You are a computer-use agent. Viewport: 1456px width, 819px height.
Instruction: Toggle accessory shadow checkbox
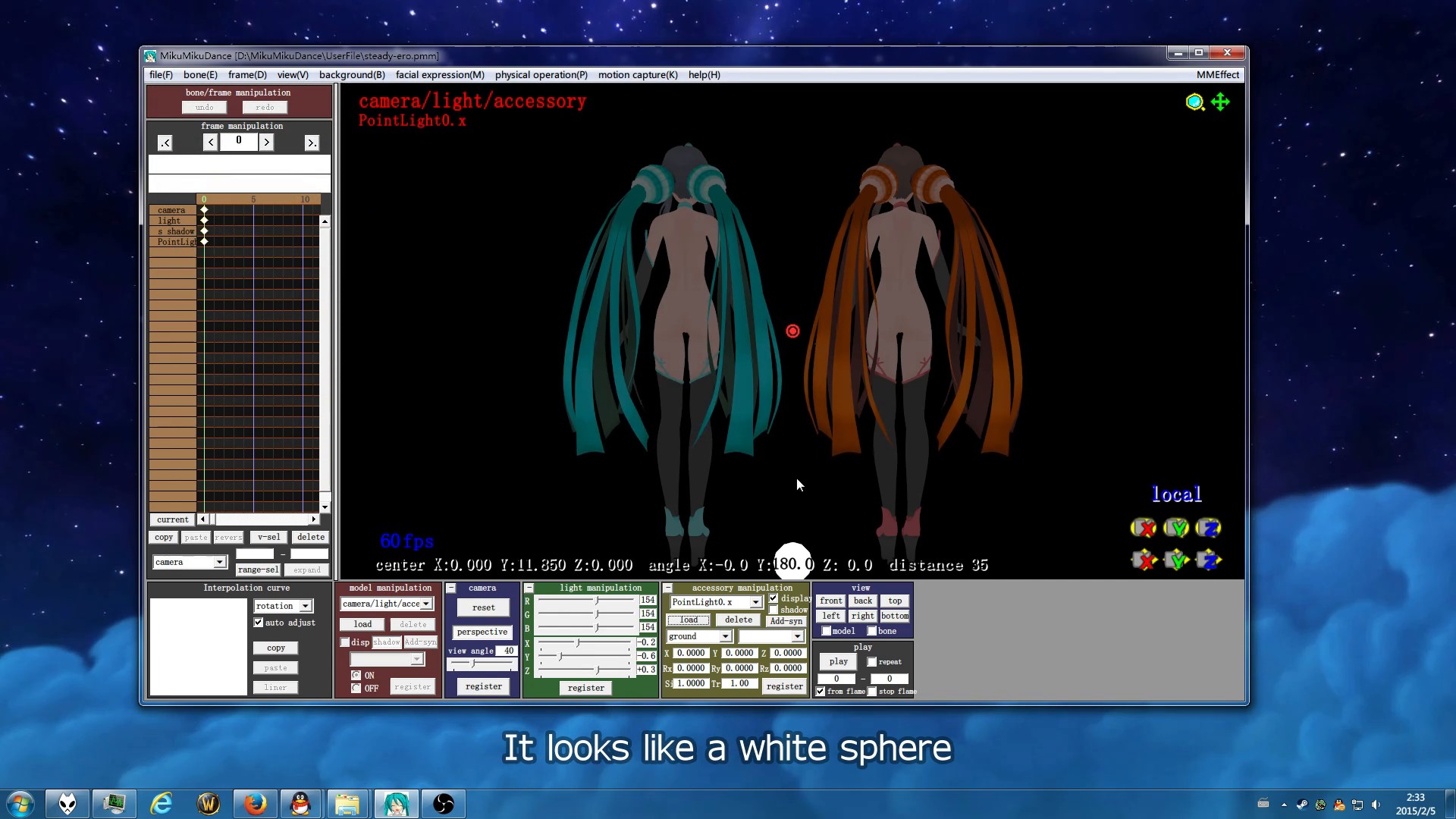pos(773,610)
